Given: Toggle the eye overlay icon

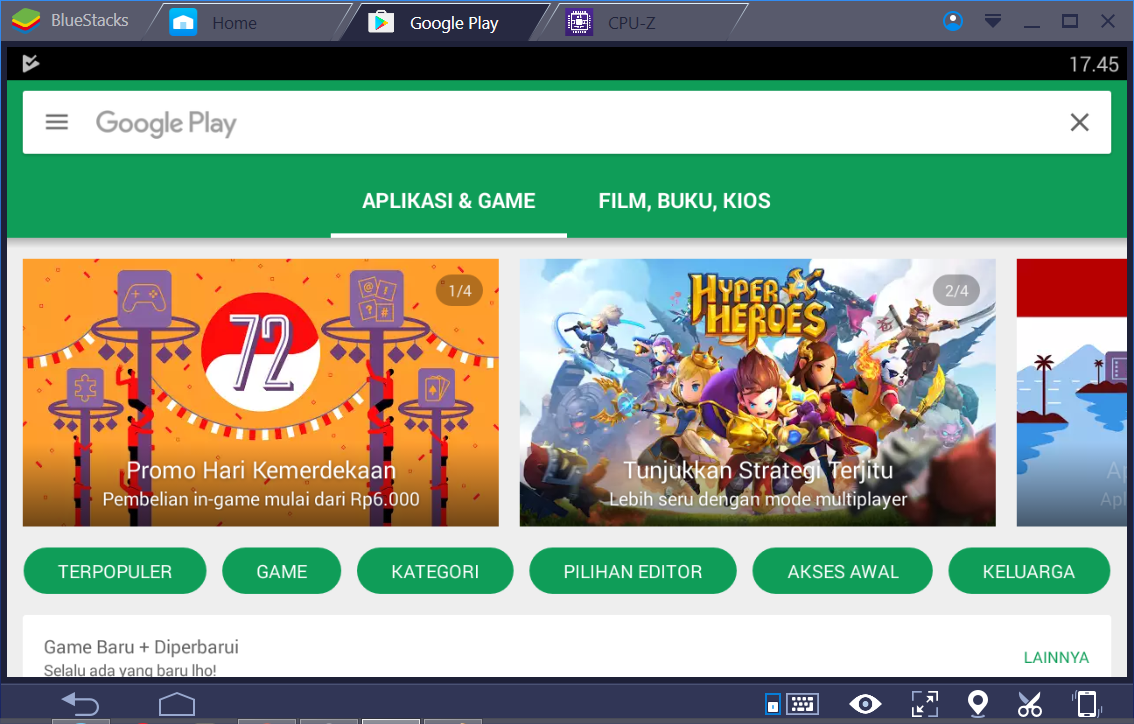Looking at the screenshot, I should coord(865,703).
